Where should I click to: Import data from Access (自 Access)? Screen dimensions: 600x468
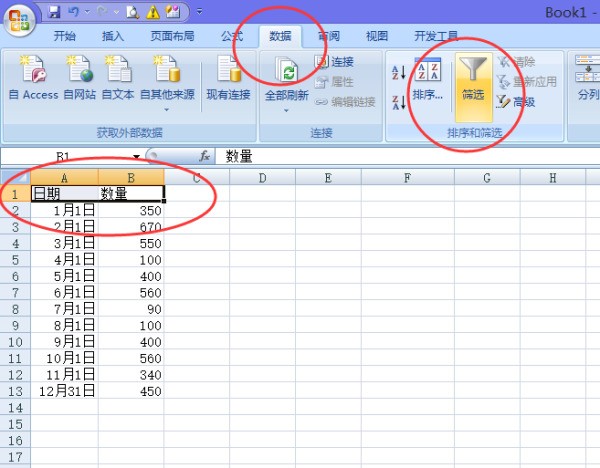[34, 78]
